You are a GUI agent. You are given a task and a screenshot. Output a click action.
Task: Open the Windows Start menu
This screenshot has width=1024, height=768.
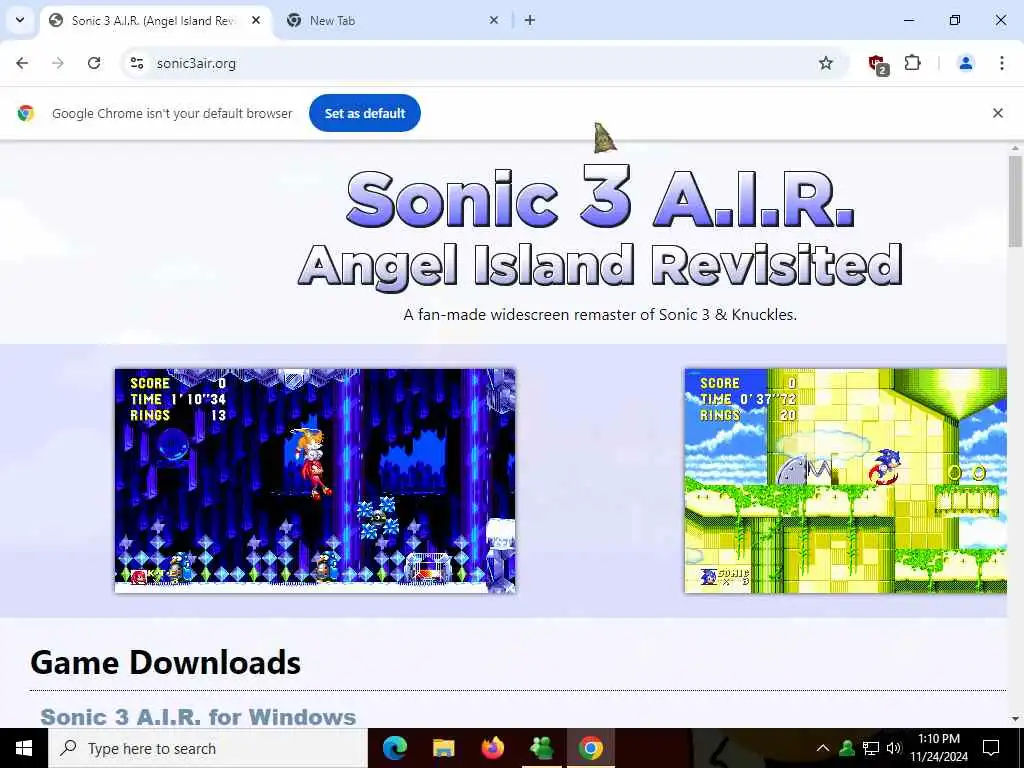(24, 748)
